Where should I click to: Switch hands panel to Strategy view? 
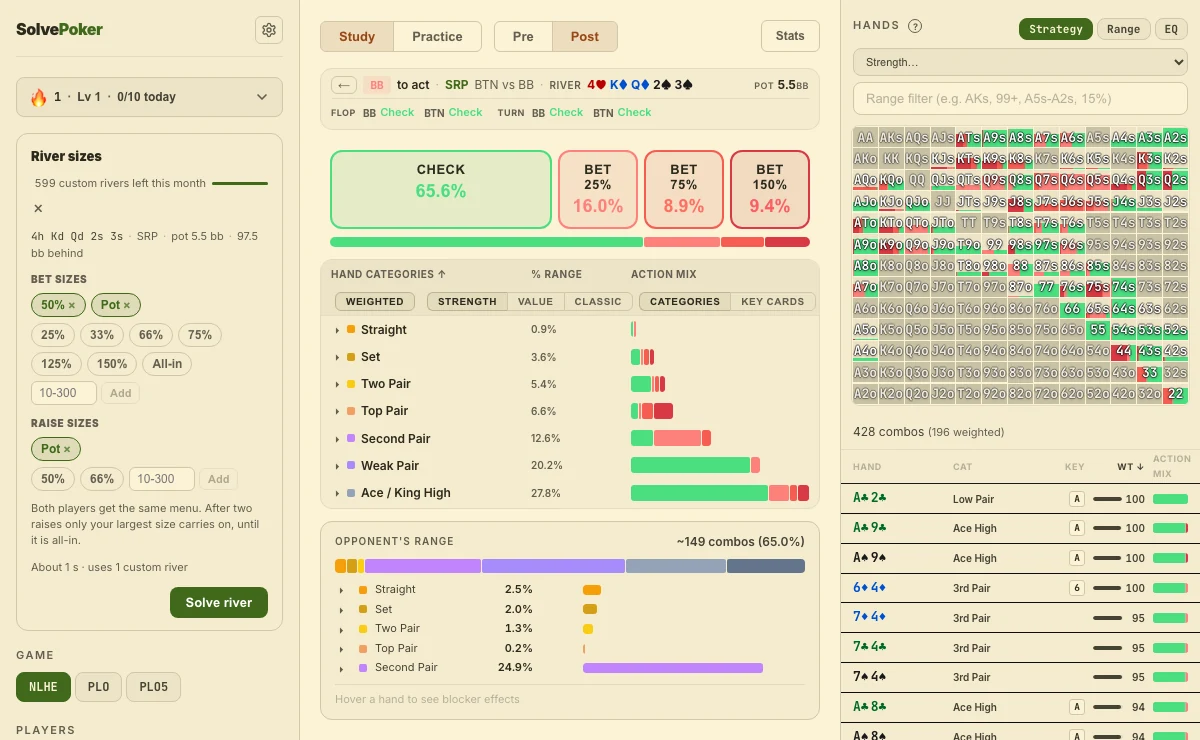pos(1056,29)
